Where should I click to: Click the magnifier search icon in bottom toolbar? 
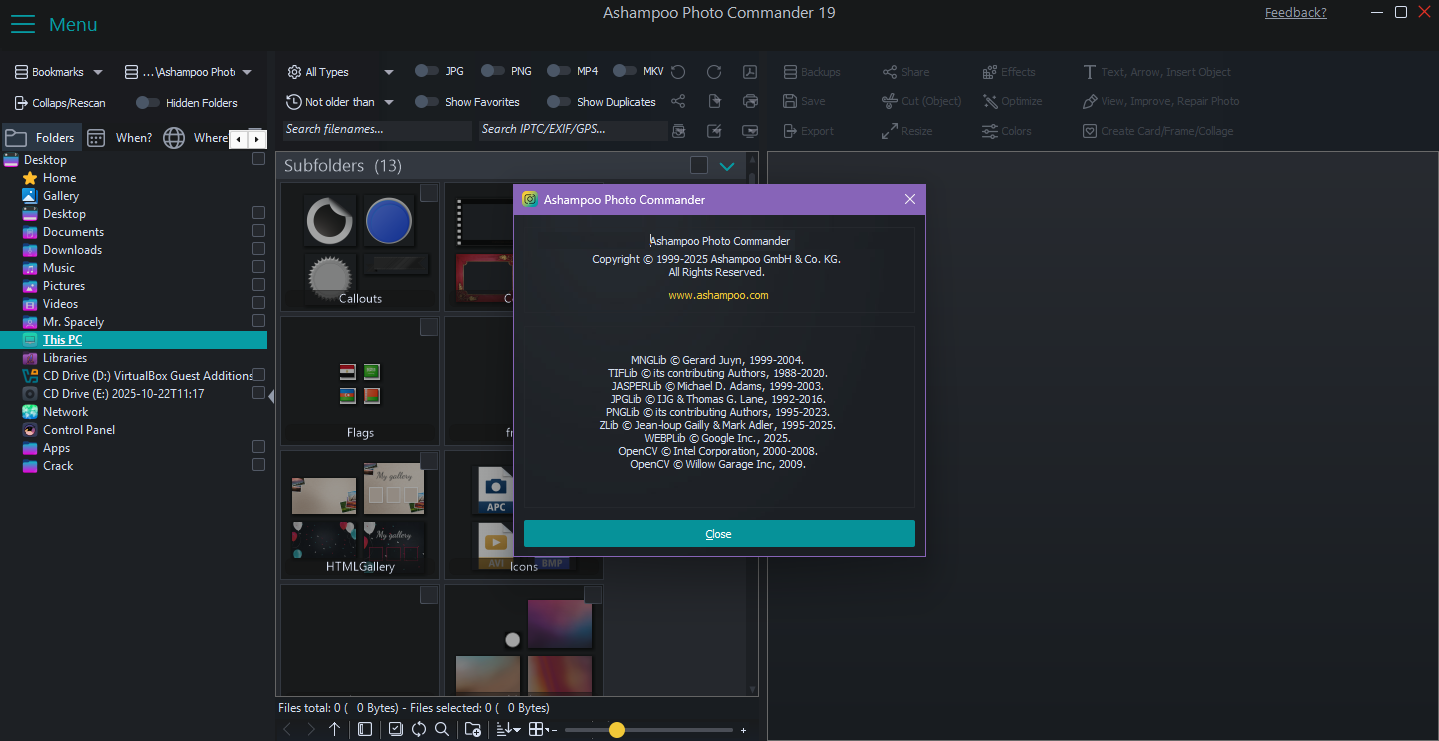pyautogui.click(x=442, y=730)
